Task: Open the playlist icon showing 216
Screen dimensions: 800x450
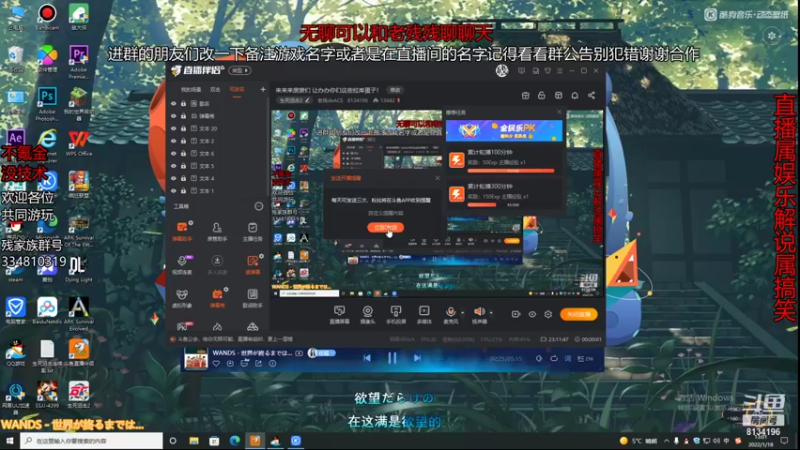Action: [x=585, y=359]
